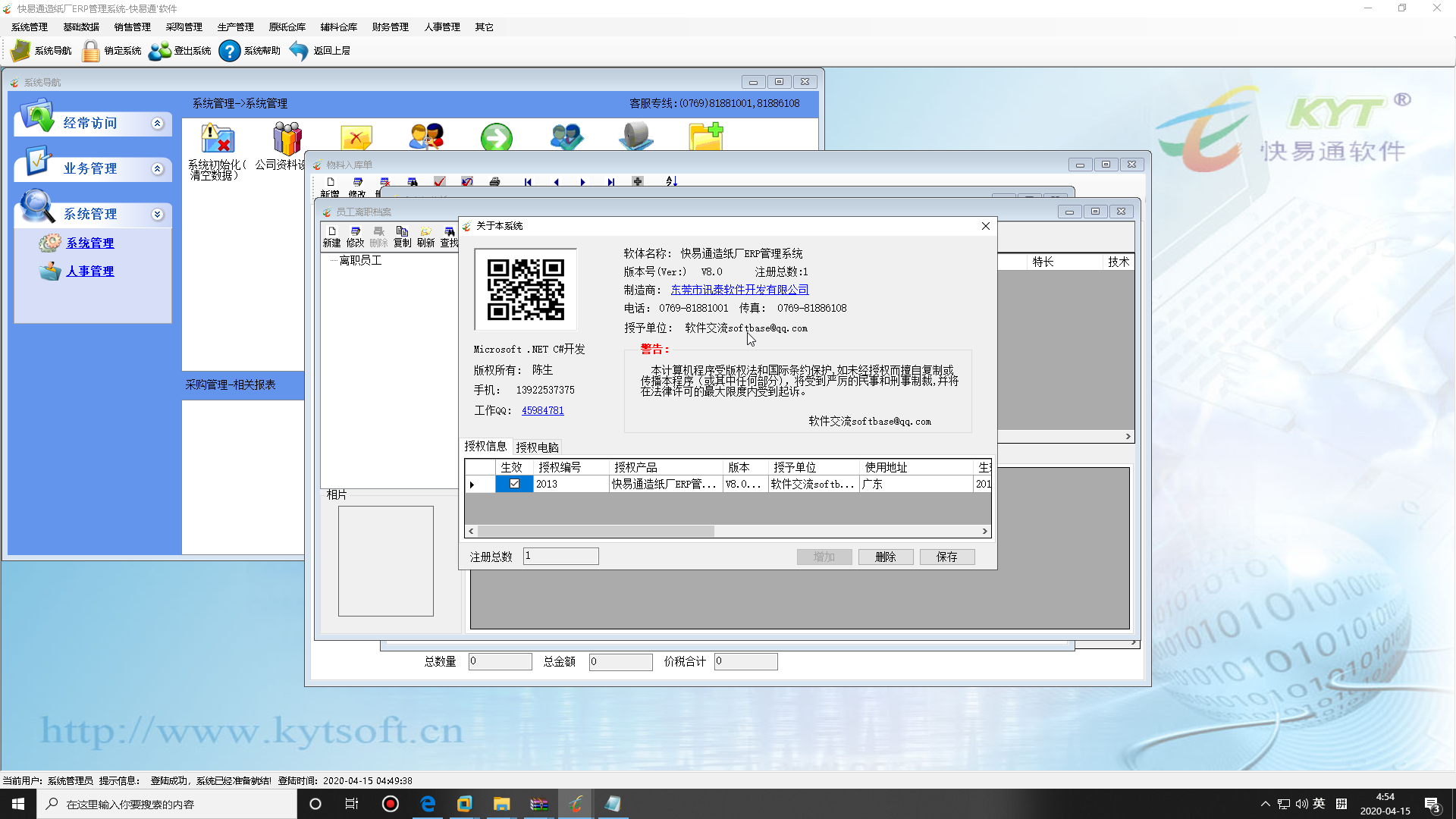Click the 登出系统 users icon
Screen dimensions: 1456x819
click(160, 51)
